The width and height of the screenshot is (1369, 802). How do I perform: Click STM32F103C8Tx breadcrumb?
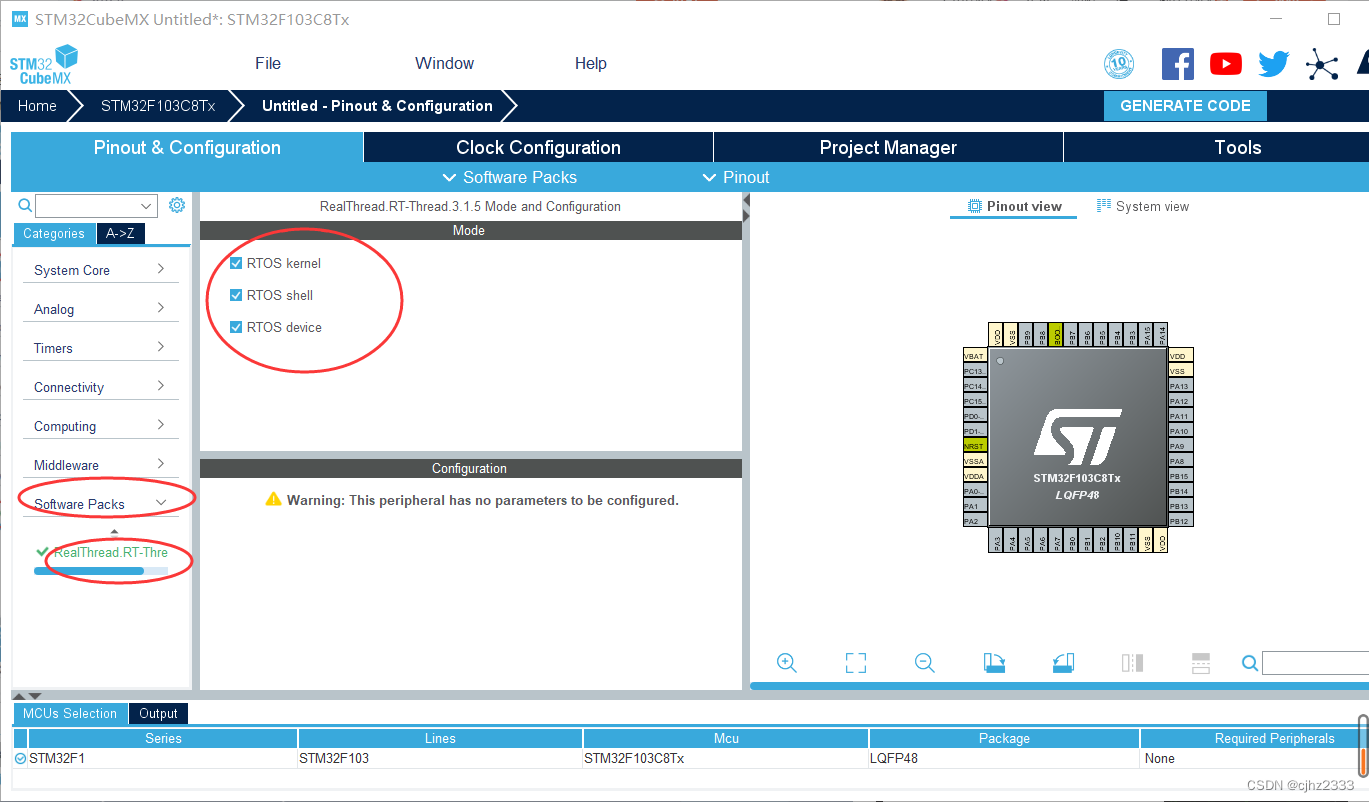(158, 106)
